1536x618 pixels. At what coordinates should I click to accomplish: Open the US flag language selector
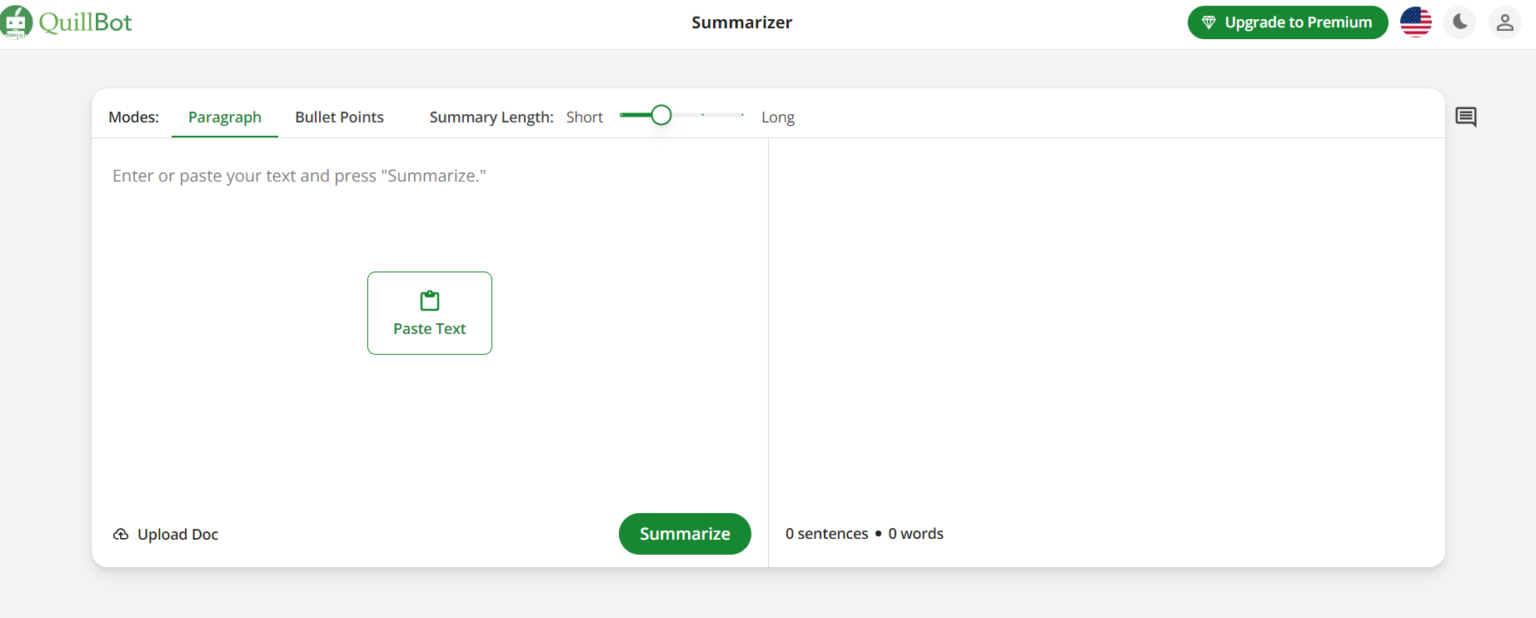[x=1416, y=21]
